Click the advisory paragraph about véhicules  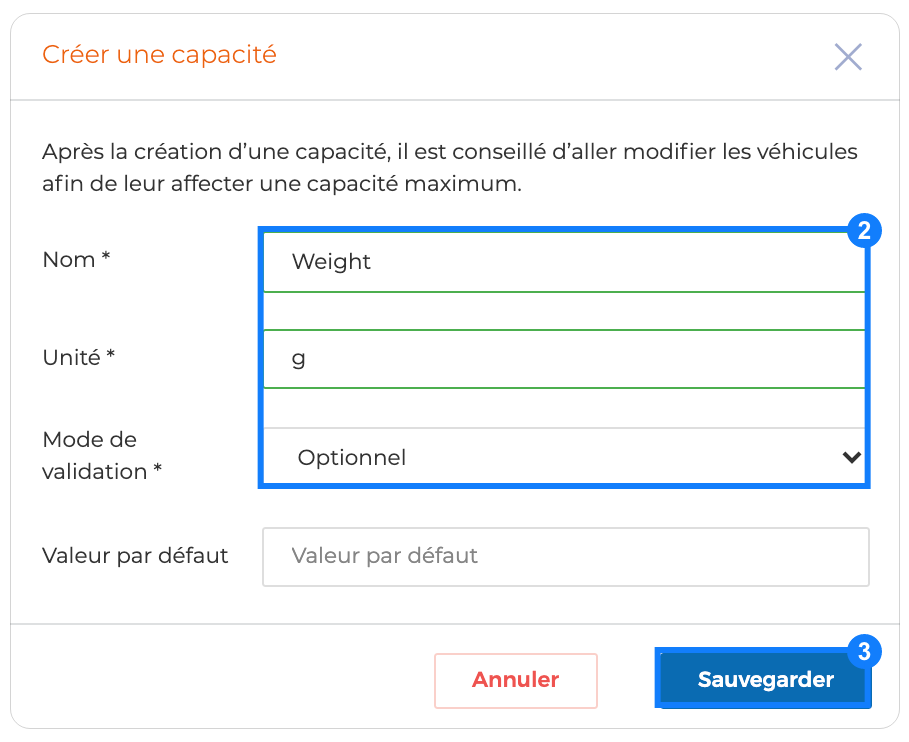(x=450, y=168)
